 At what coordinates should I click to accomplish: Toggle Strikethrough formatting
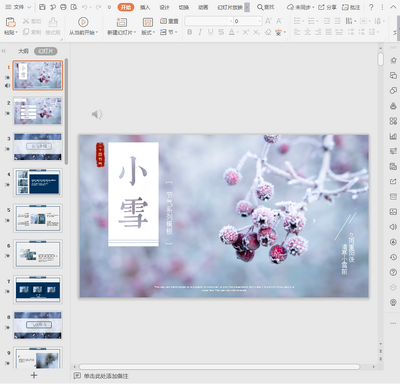coord(221,32)
